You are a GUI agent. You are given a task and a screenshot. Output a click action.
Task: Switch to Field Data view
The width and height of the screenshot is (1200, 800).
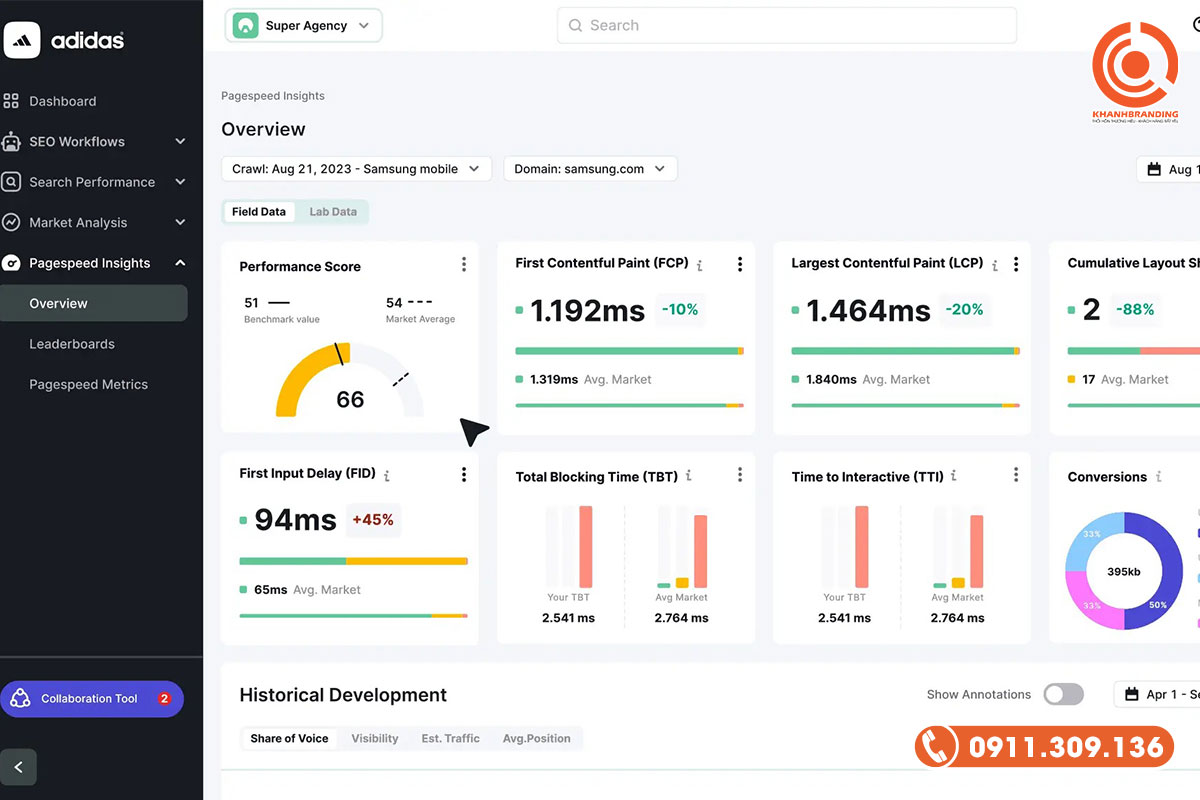click(259, 212)
